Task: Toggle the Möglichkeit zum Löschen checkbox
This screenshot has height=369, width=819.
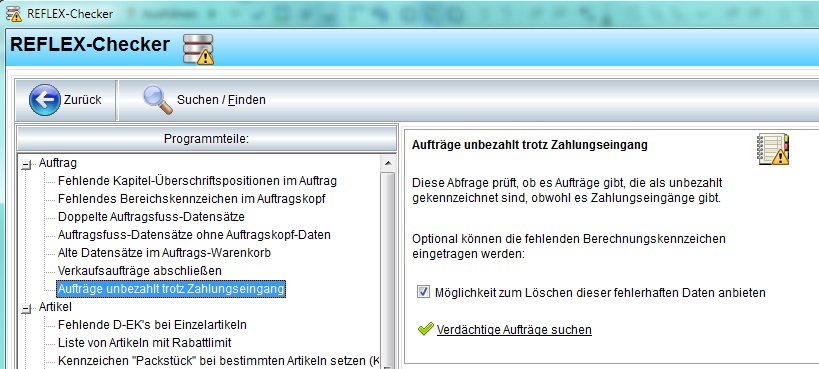Action: click(x=423, y=292)
